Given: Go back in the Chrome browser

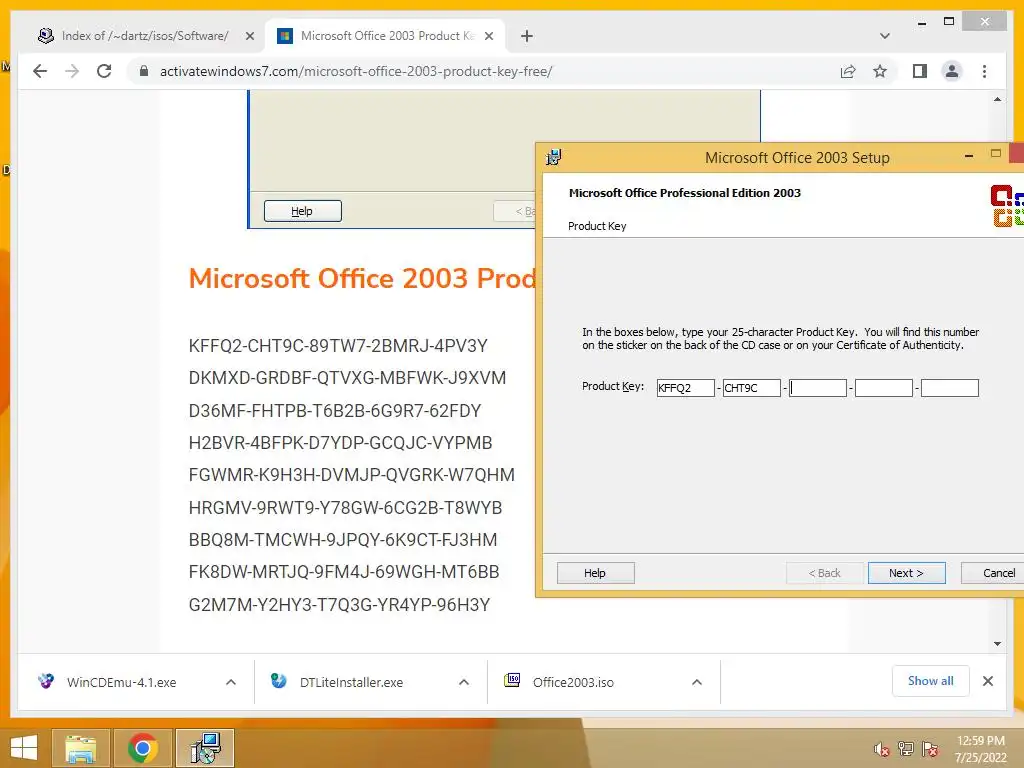Looking at the screenshot, I should 40,71.
